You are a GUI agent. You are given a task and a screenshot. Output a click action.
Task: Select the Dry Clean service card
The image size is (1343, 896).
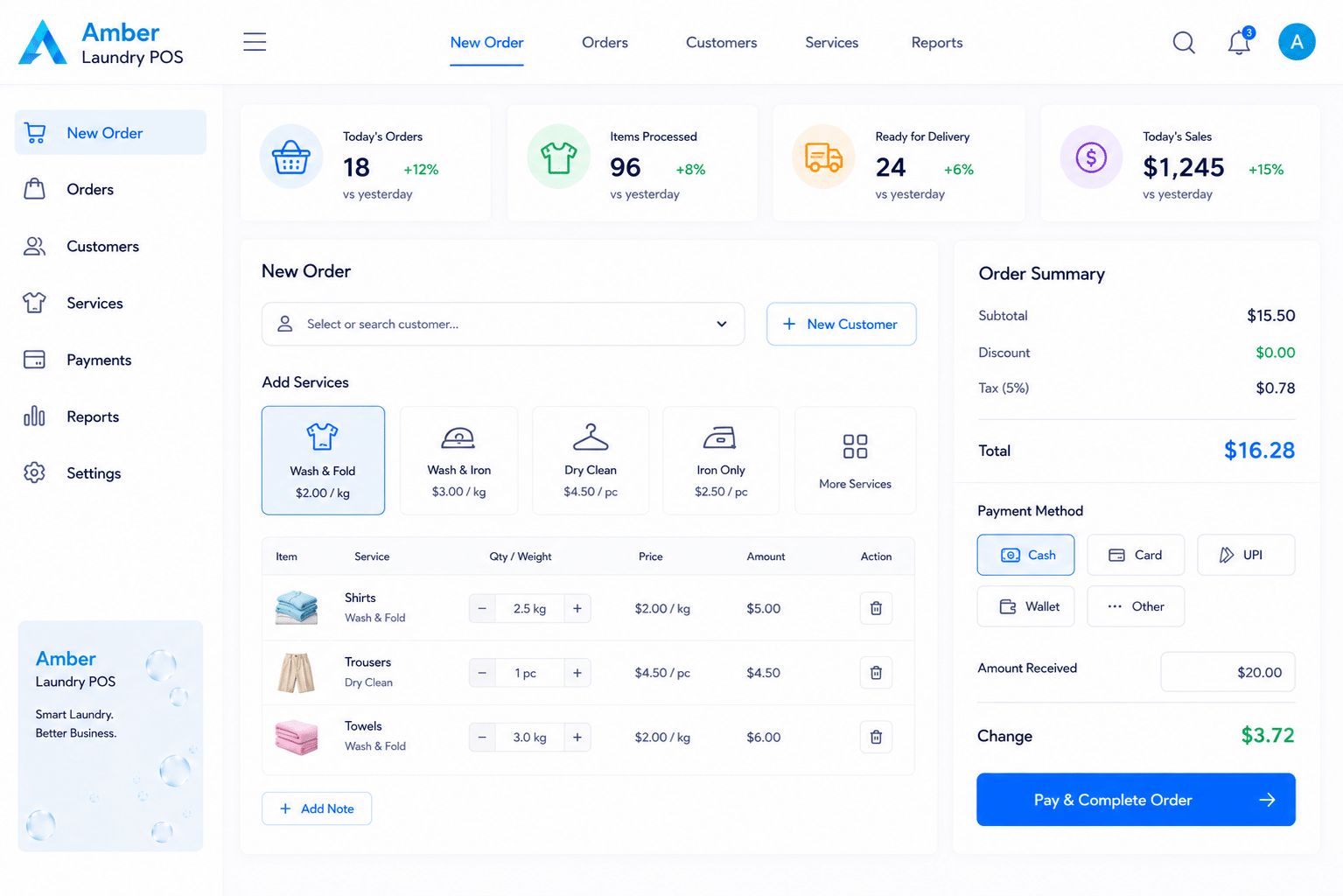pyautogui.click(x=591, y=460)
